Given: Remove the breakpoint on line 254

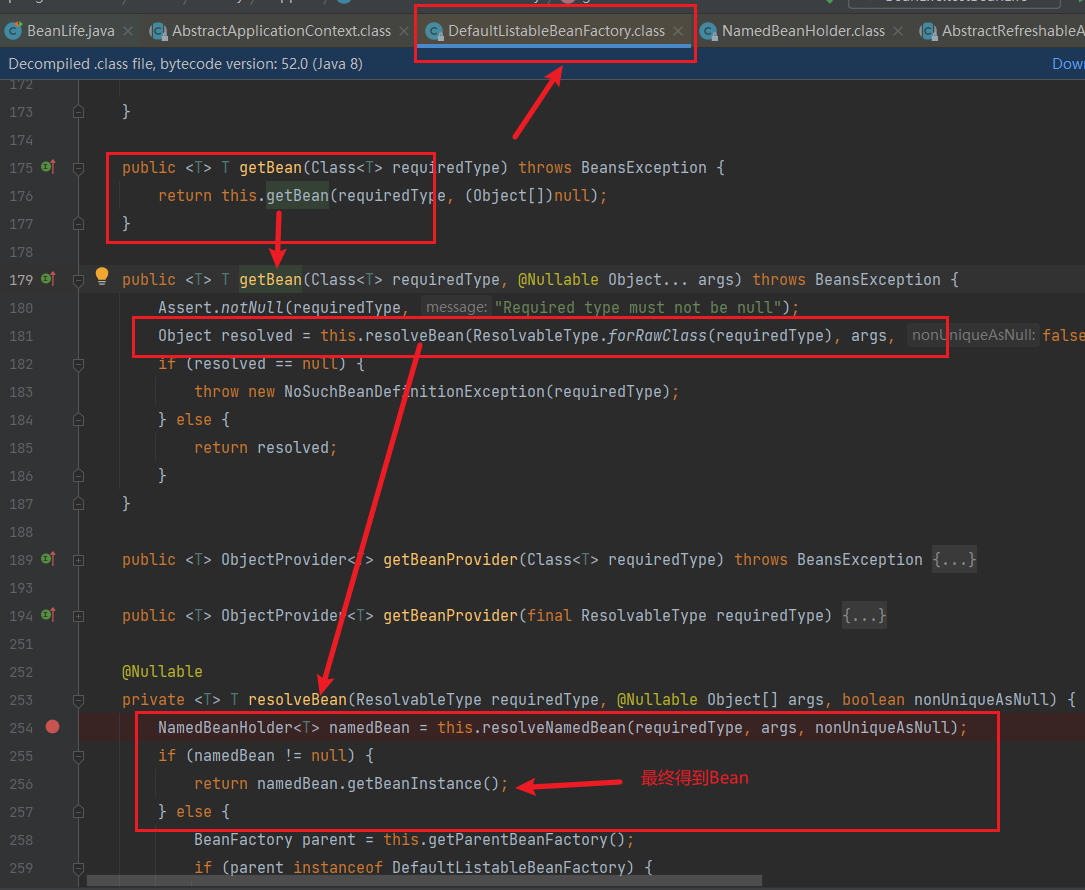Looking at the screenshot, I should tap(53, 727).
